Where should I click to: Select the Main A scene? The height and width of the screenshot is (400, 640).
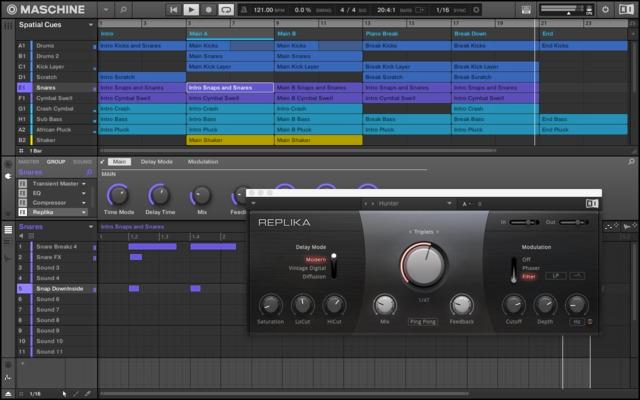[198, 34]
